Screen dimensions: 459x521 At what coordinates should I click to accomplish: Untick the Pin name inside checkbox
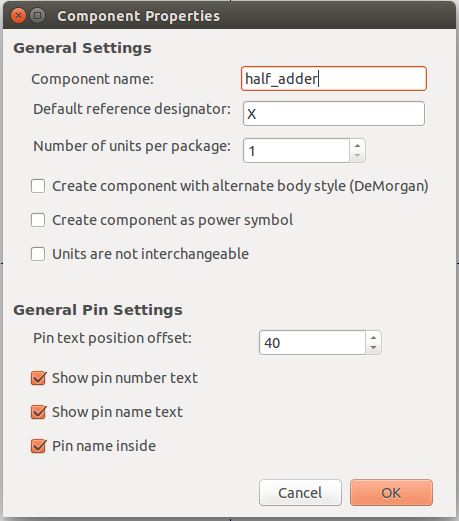[38, 446]
